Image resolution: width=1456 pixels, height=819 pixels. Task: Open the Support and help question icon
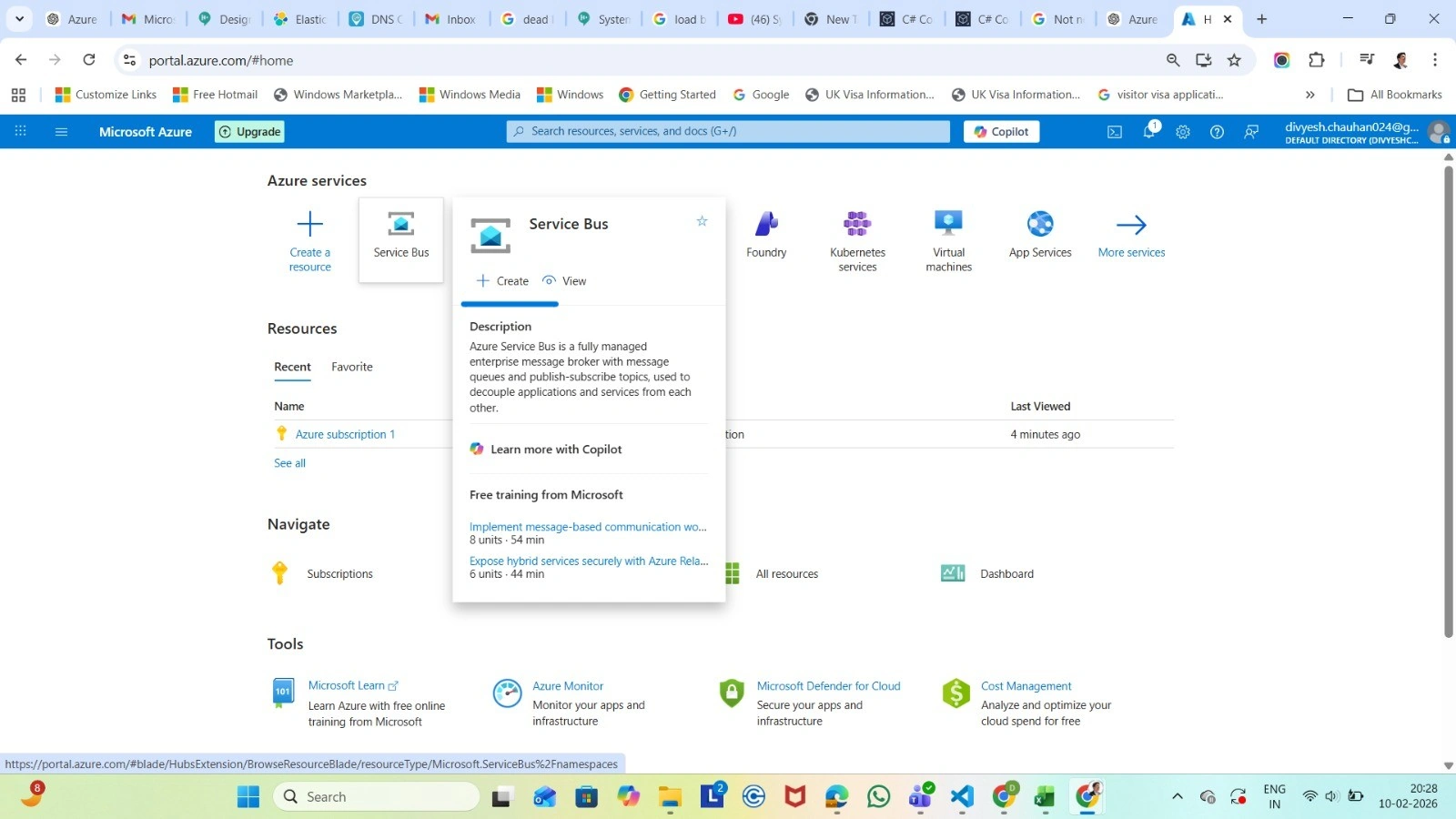click(1217, 132)
